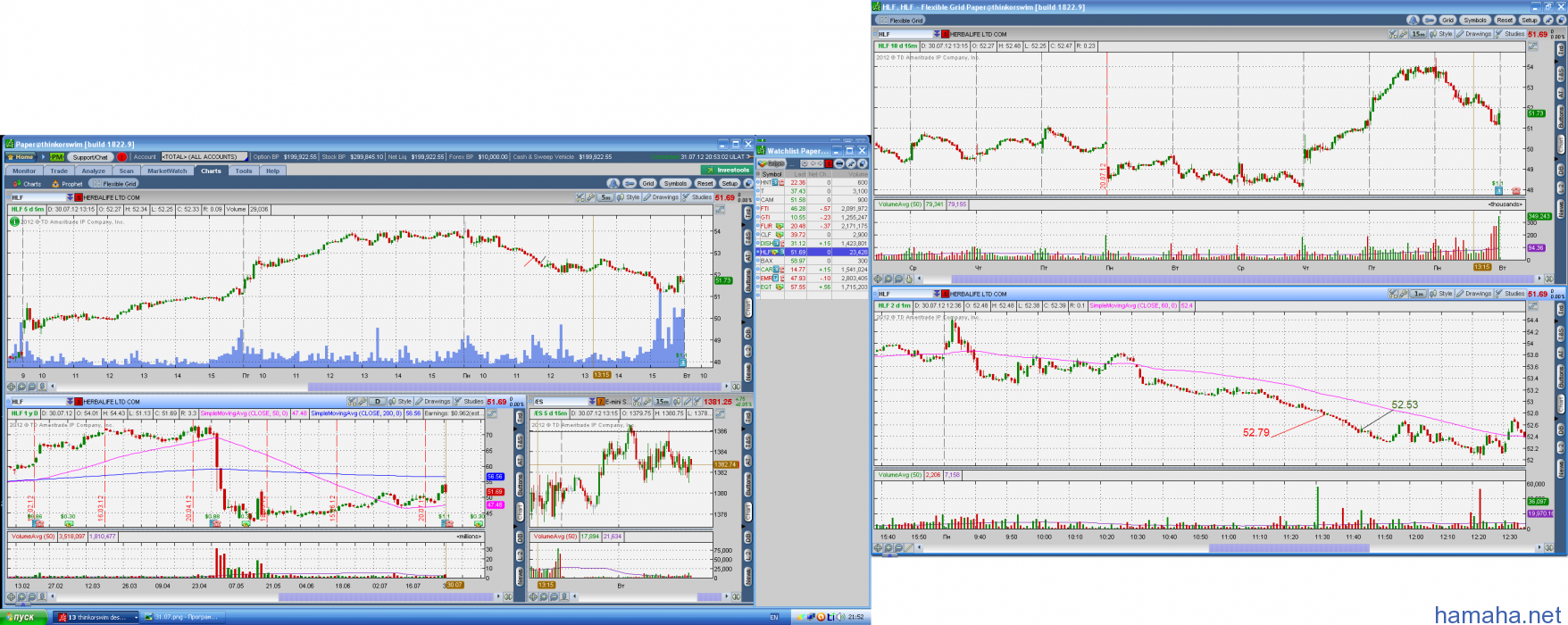Toggle Trd side panel on HLF 5m chart
Screen dimensions: 1568x625
748,212
